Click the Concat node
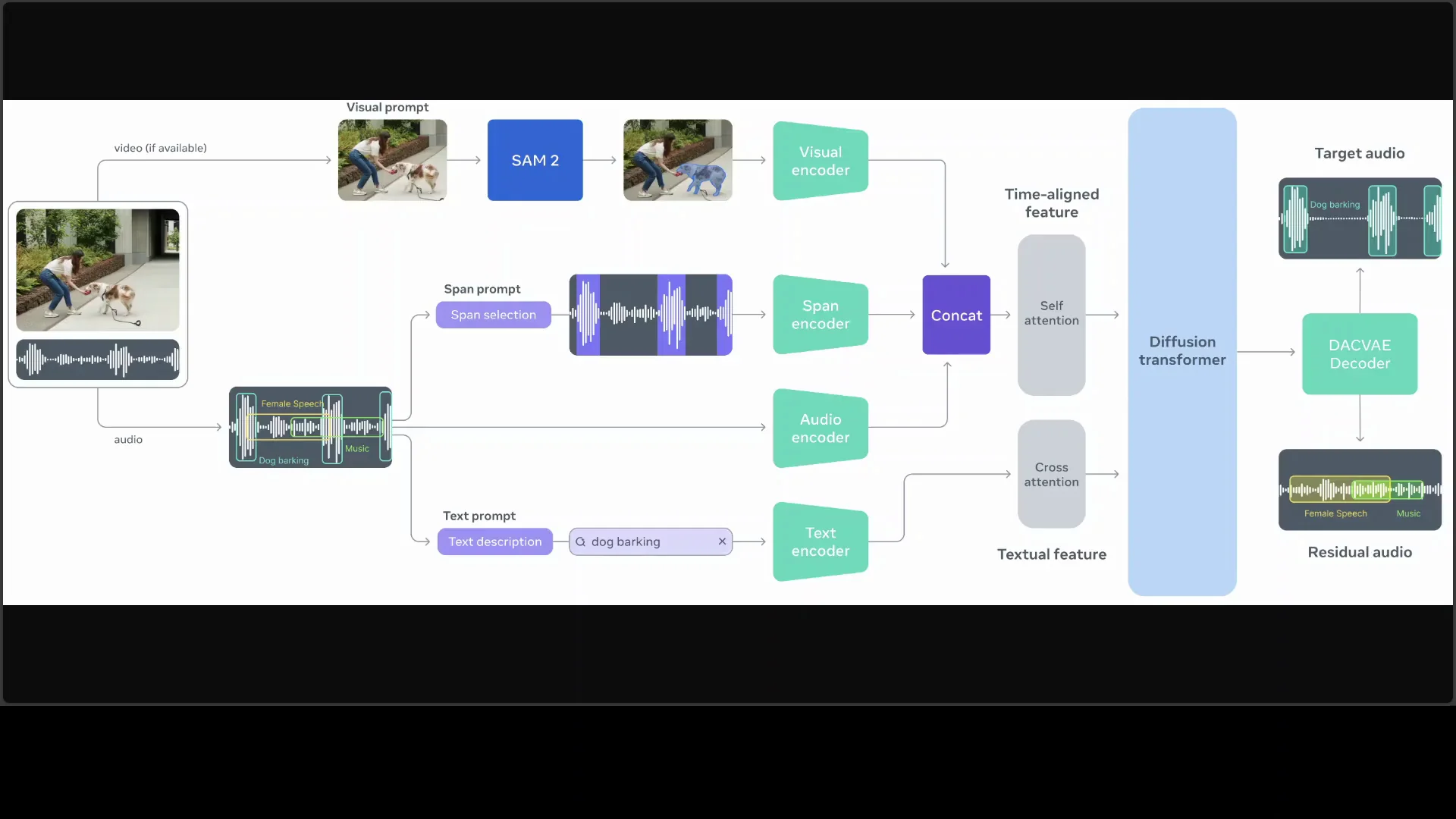 [955, 315]
